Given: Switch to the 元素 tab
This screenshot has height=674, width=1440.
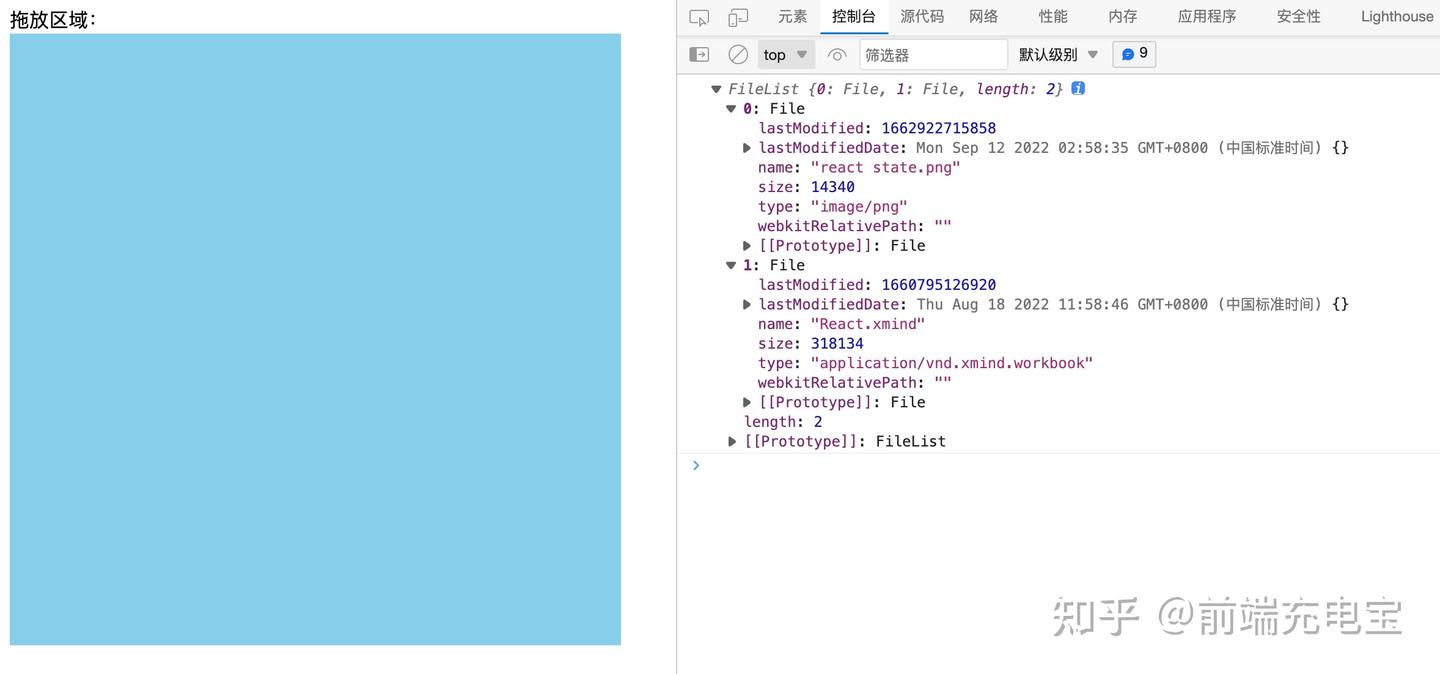Looking at the screenshot, I should point(793,16).
